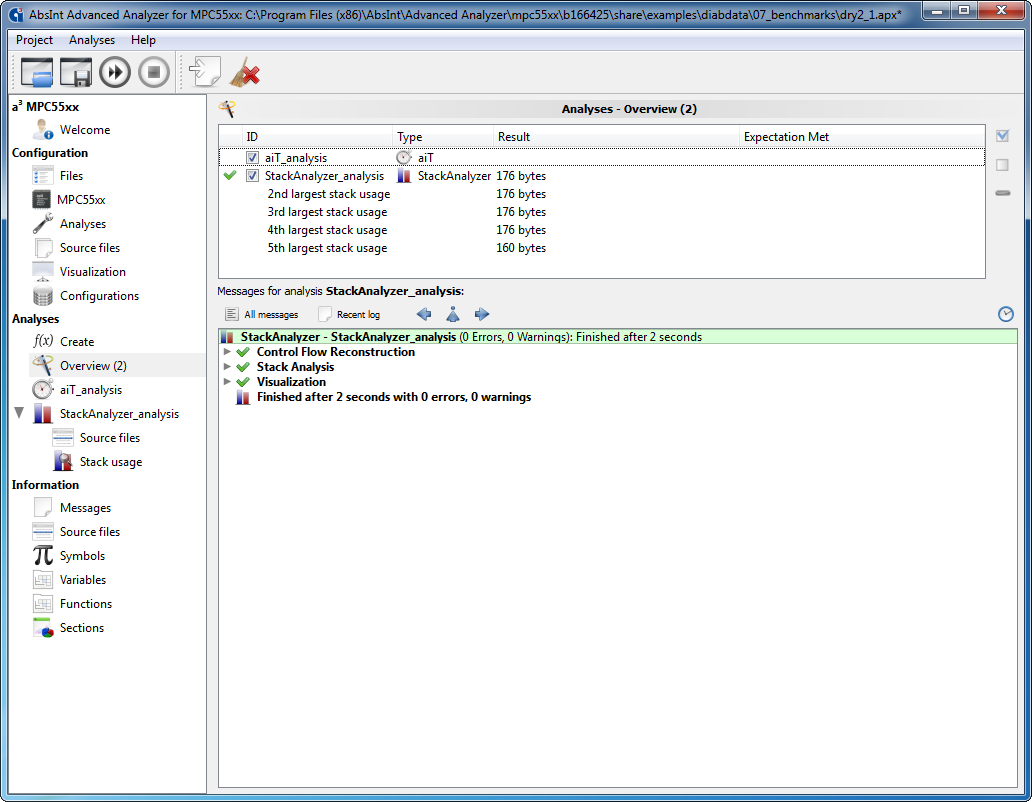Show Recent log
The image size is (1032, 802).
point(349,314)
